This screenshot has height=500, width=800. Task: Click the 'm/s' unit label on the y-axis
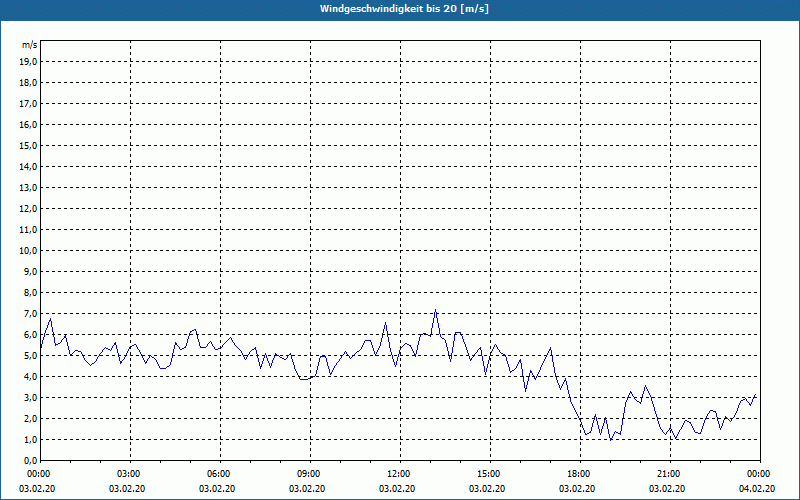(x=29, y=45)
